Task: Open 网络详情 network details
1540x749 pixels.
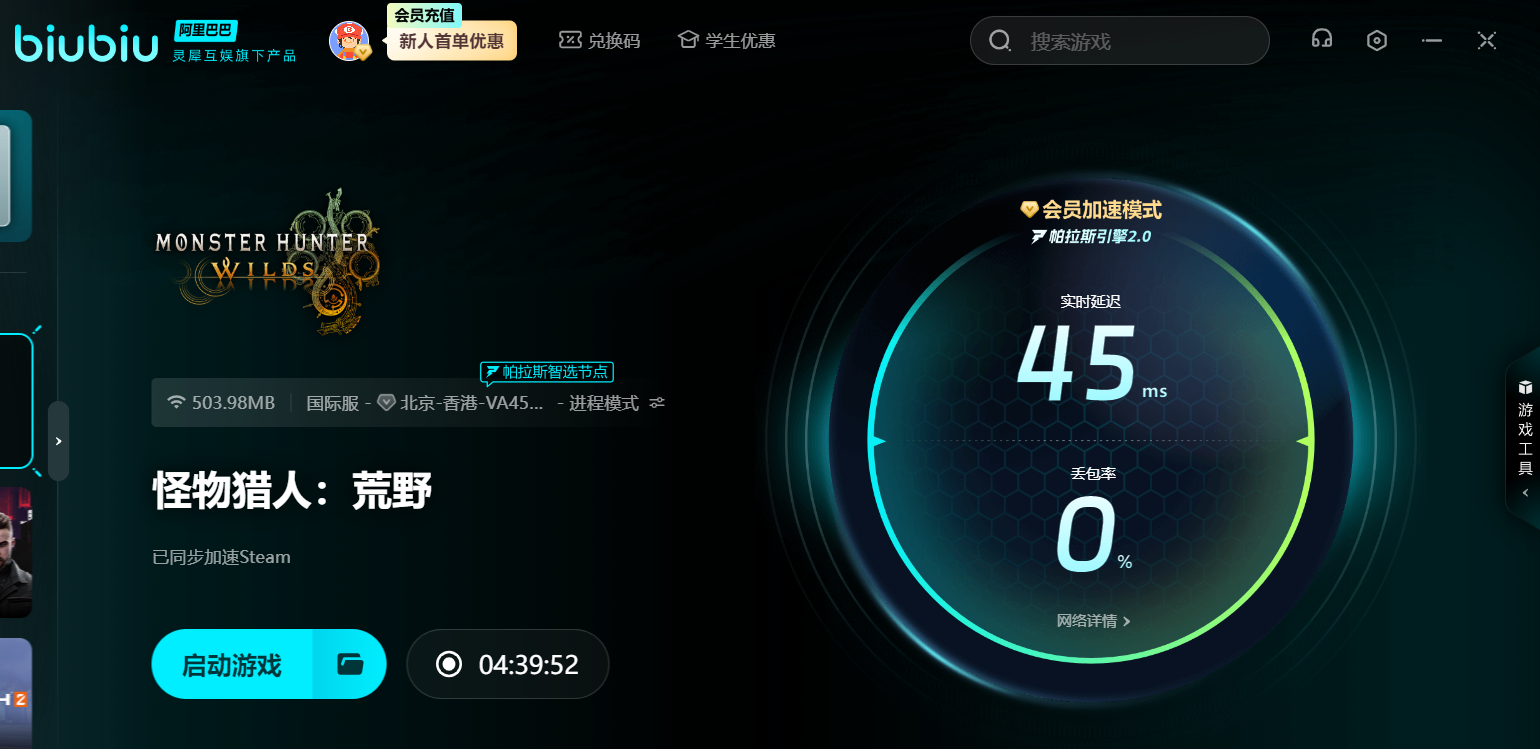Action: coord(1093,621)
